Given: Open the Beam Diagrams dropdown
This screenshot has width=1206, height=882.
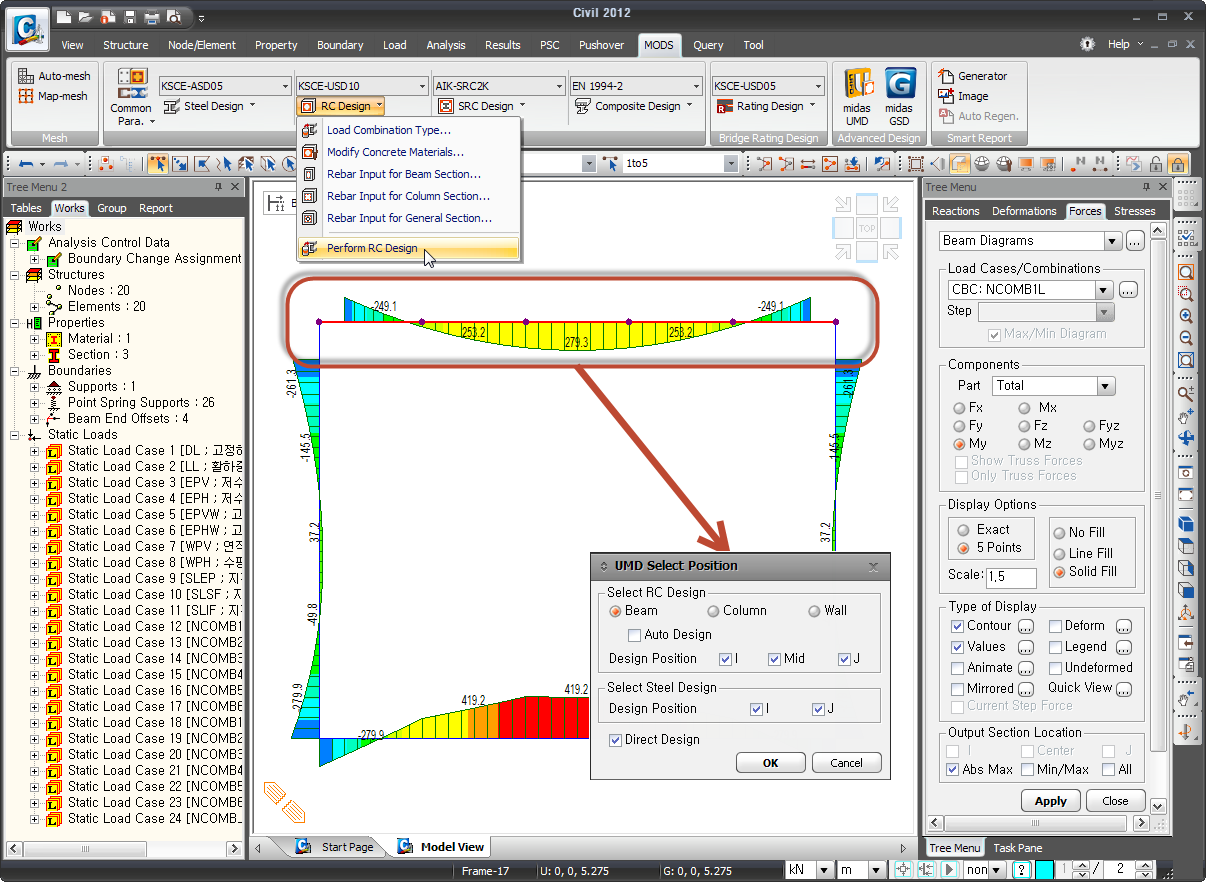Looking at the screenshot, I should tap(1112, 241).
